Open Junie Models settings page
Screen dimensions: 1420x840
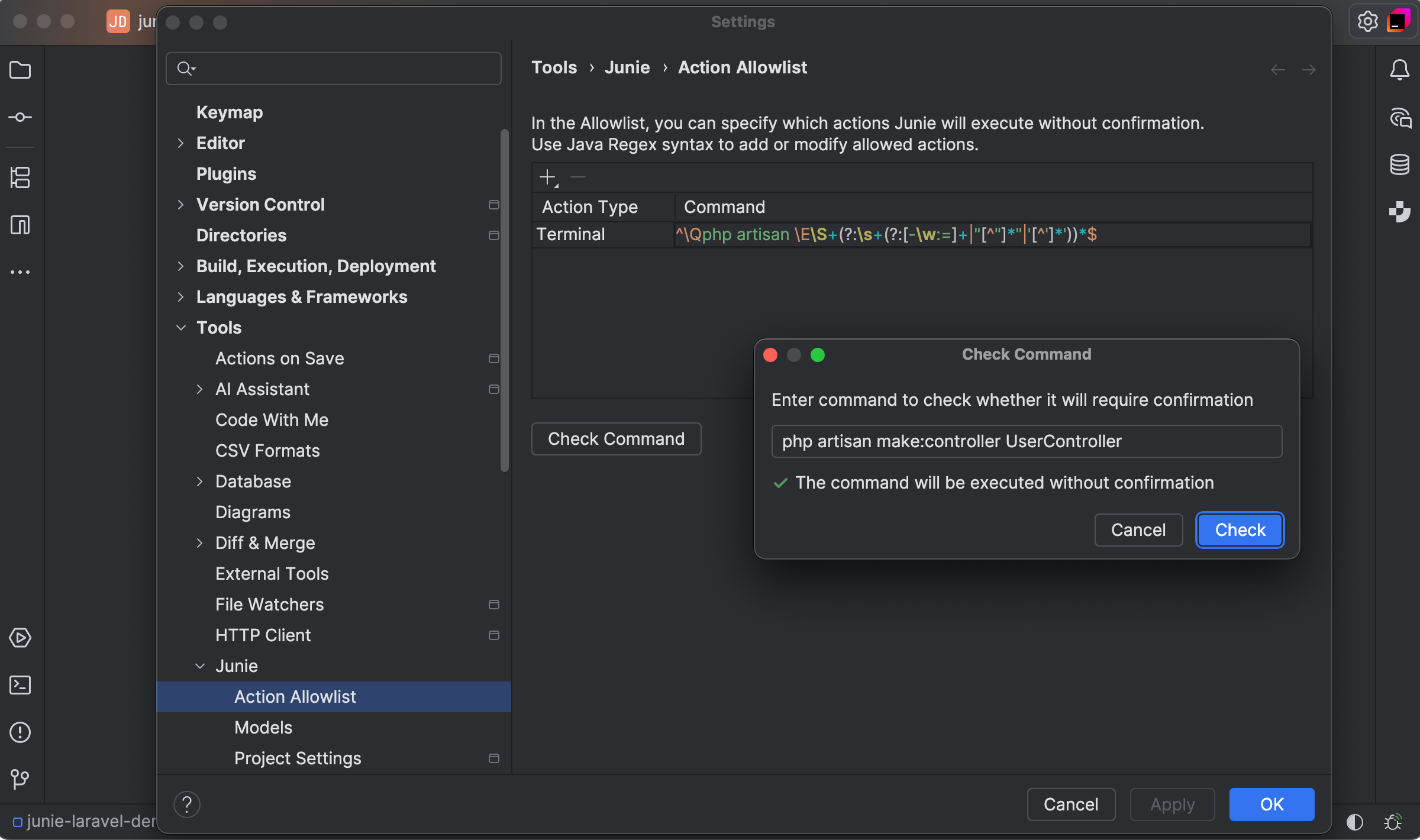263,728
